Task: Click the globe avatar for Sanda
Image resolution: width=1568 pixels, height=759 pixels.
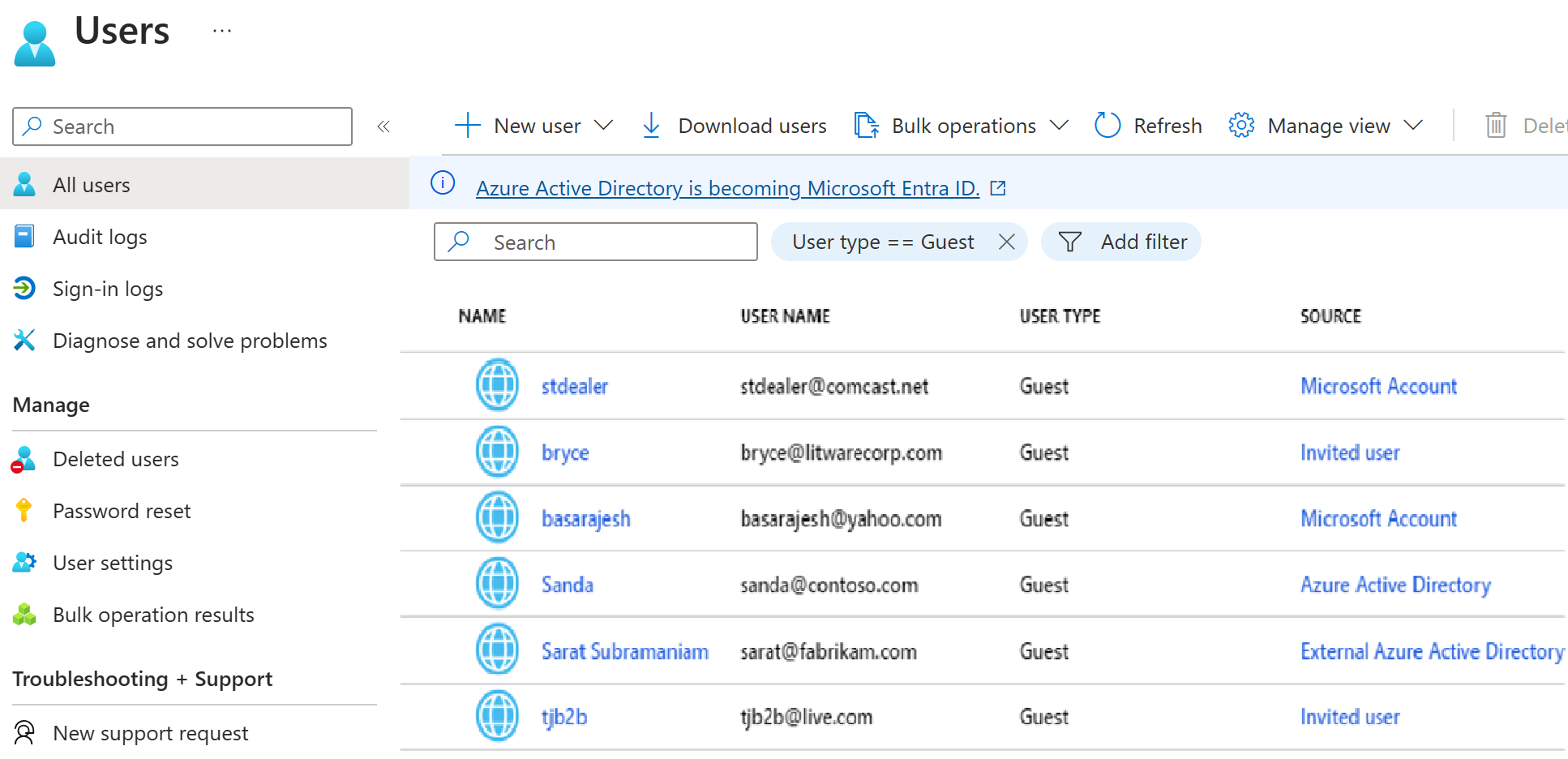Action: pyautogui.click(x=497, y=583)
